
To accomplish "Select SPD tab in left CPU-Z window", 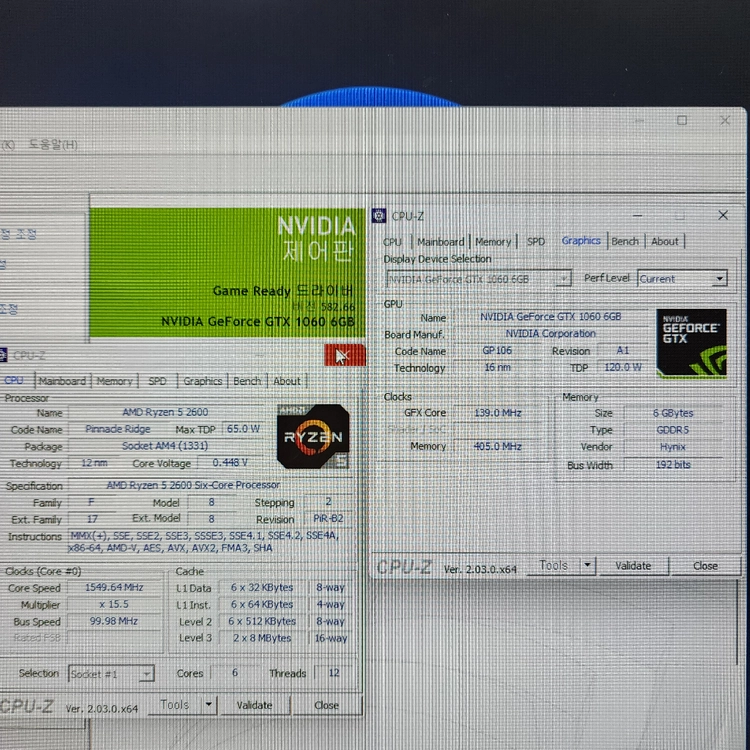I will pyautogui.click(x=157, y=381).
